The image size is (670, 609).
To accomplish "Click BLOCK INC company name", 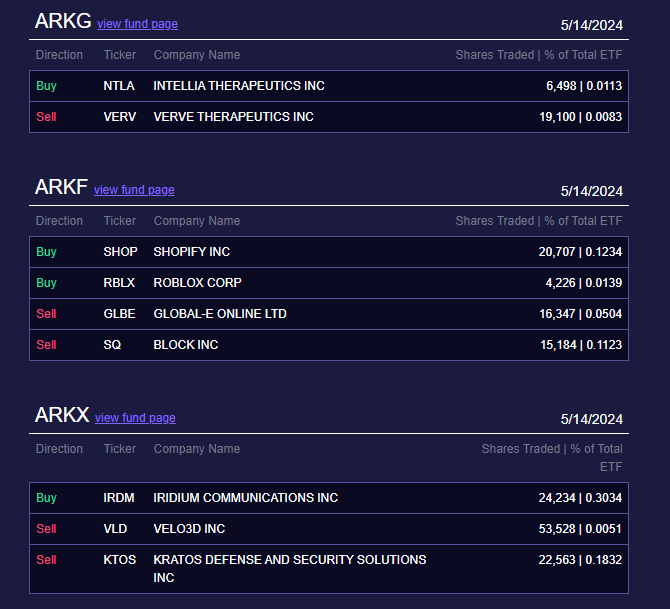I will 186,345.
